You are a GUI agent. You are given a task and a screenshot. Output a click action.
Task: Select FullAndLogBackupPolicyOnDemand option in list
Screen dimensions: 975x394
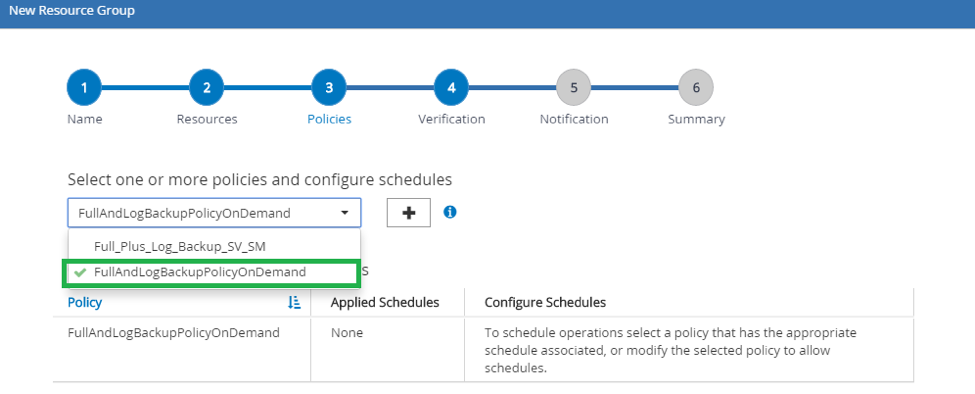(x=211, y=273)
